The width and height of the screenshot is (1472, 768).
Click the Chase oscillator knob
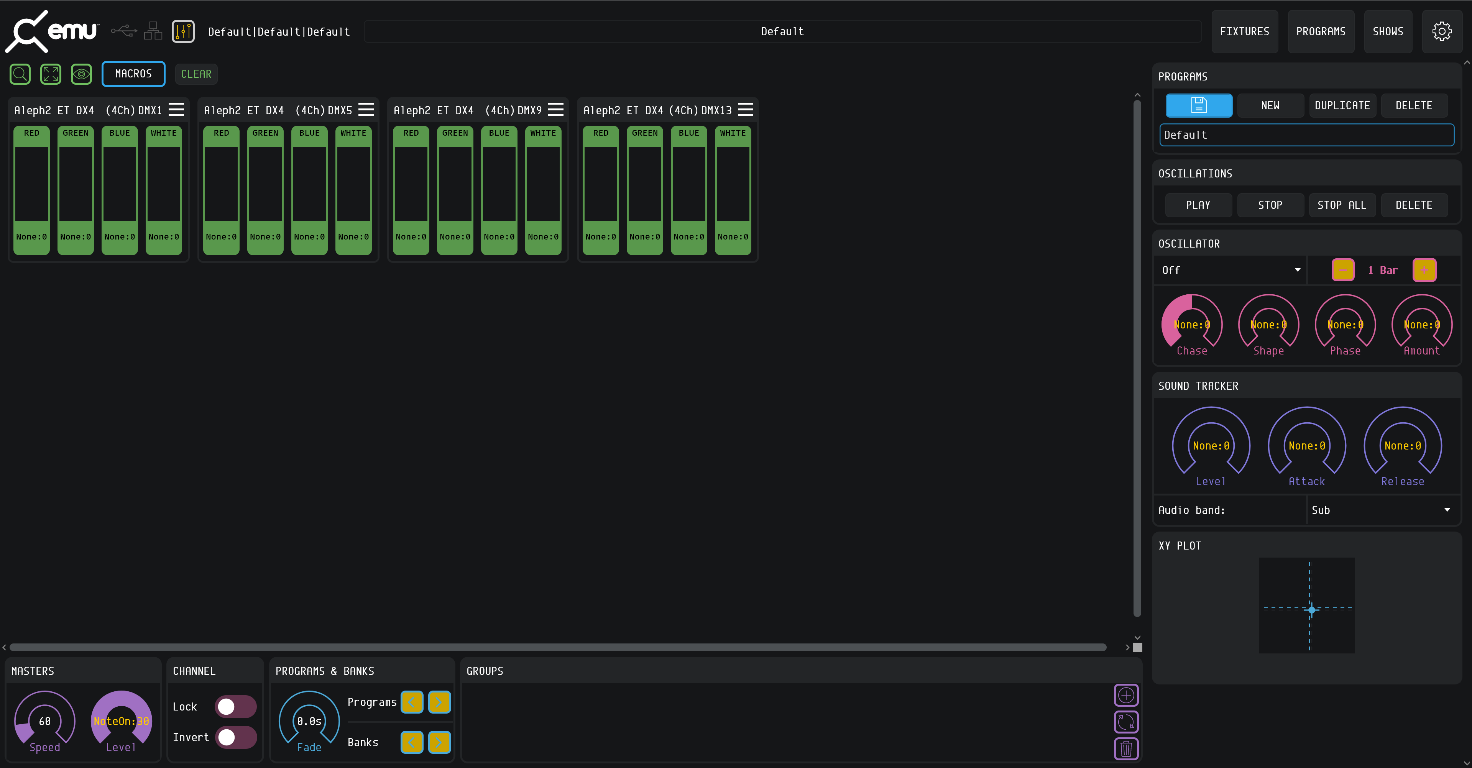coord(1192,323)
